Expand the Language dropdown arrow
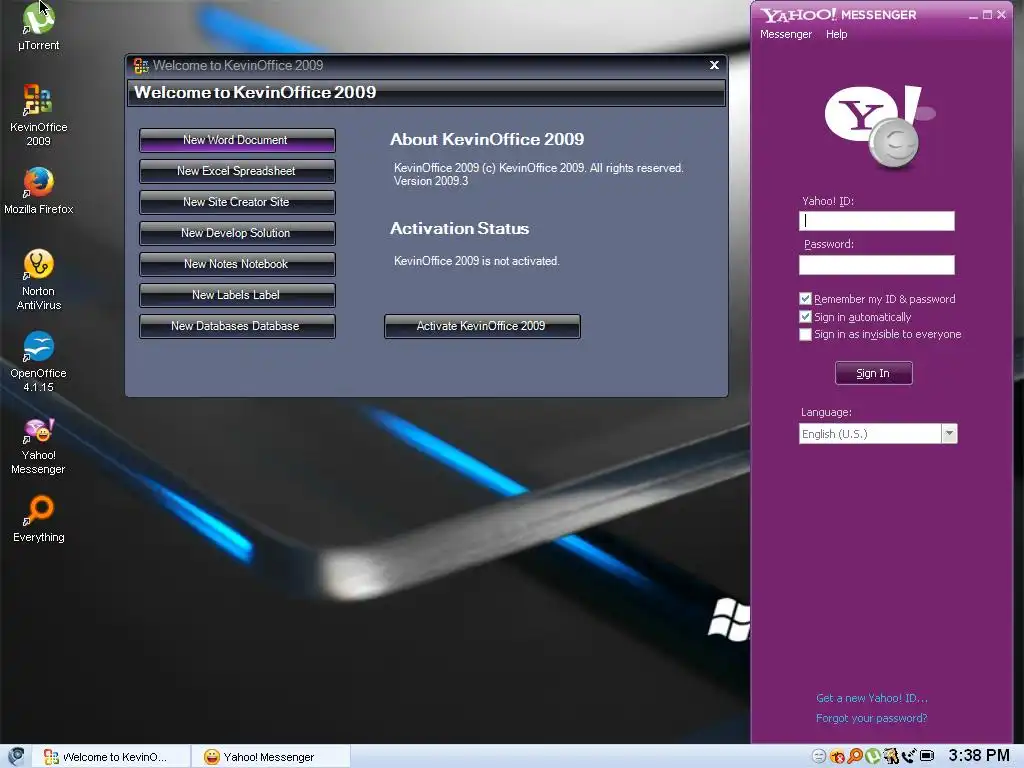The image size is (1024, 768). 950,434
